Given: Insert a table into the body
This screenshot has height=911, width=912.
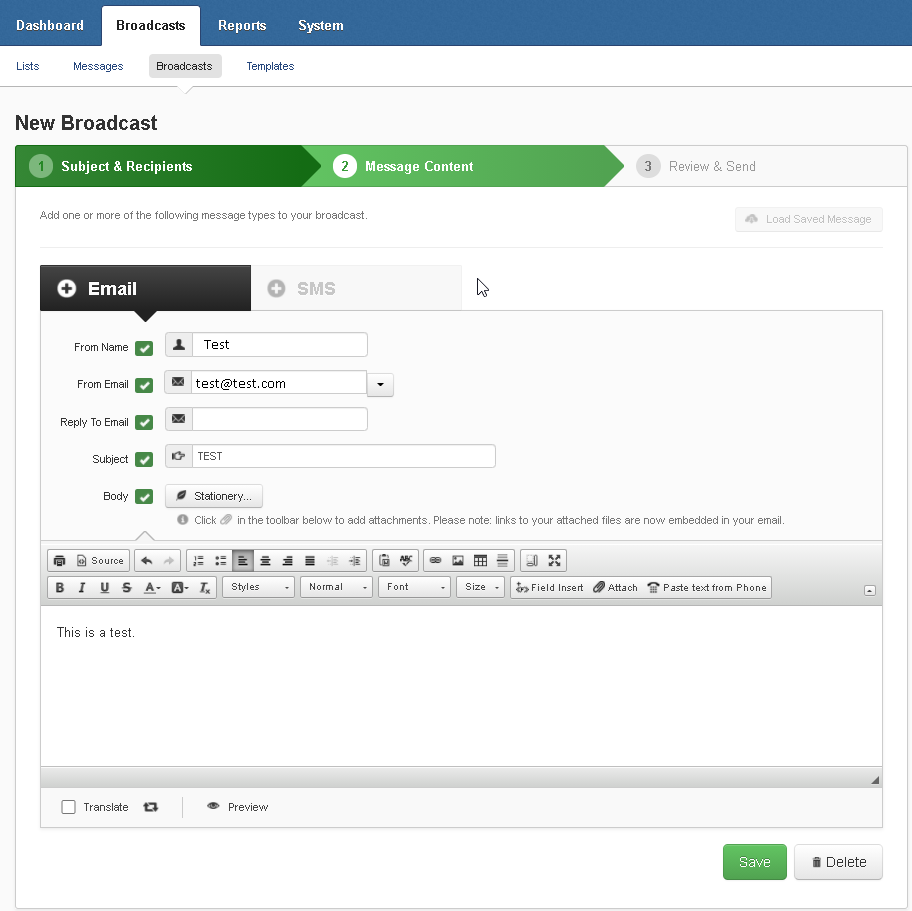Looking at the screenshot, I should 480,561.
